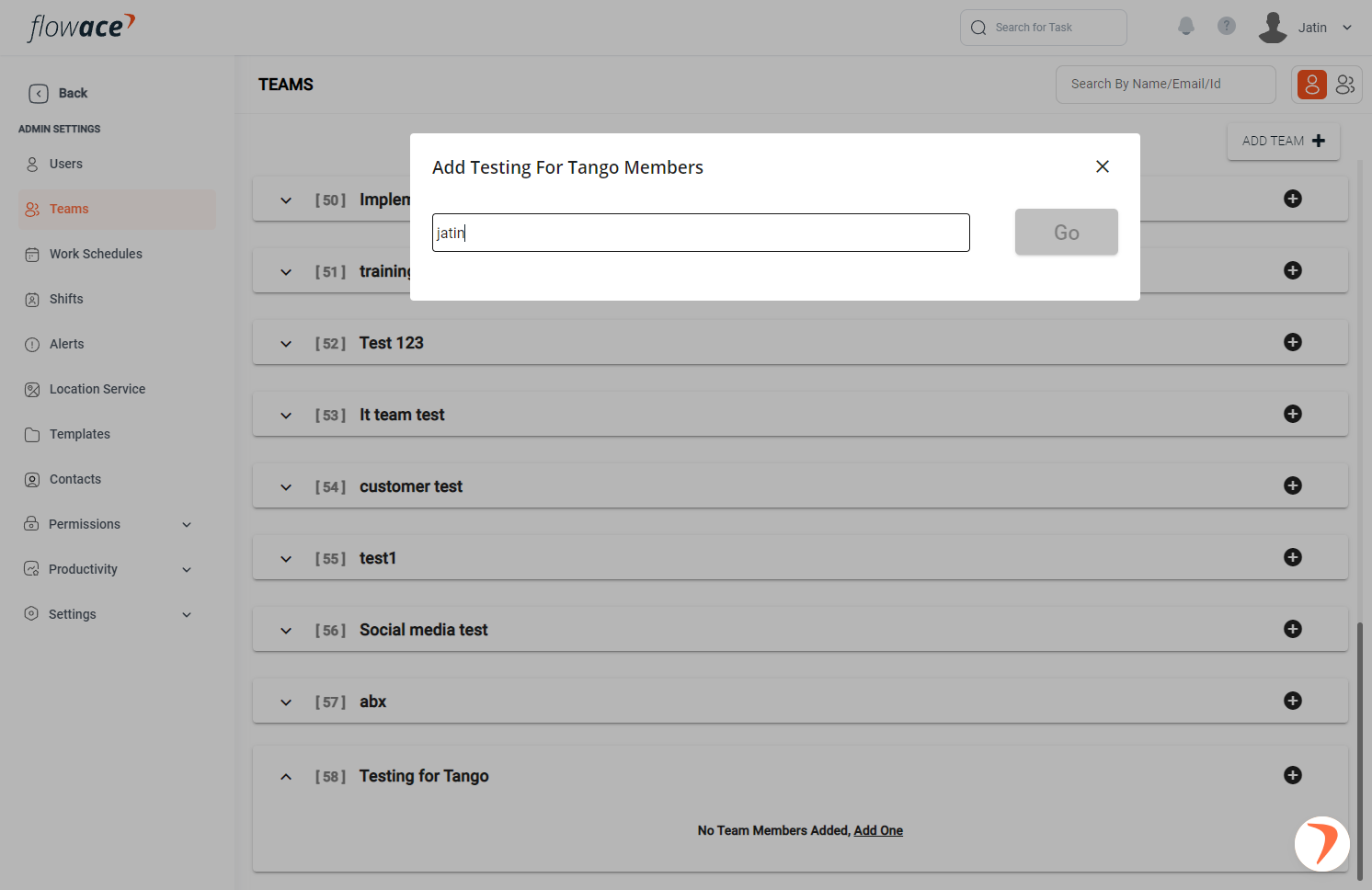Expand the Productivity submenu chevron

[187, 570]
